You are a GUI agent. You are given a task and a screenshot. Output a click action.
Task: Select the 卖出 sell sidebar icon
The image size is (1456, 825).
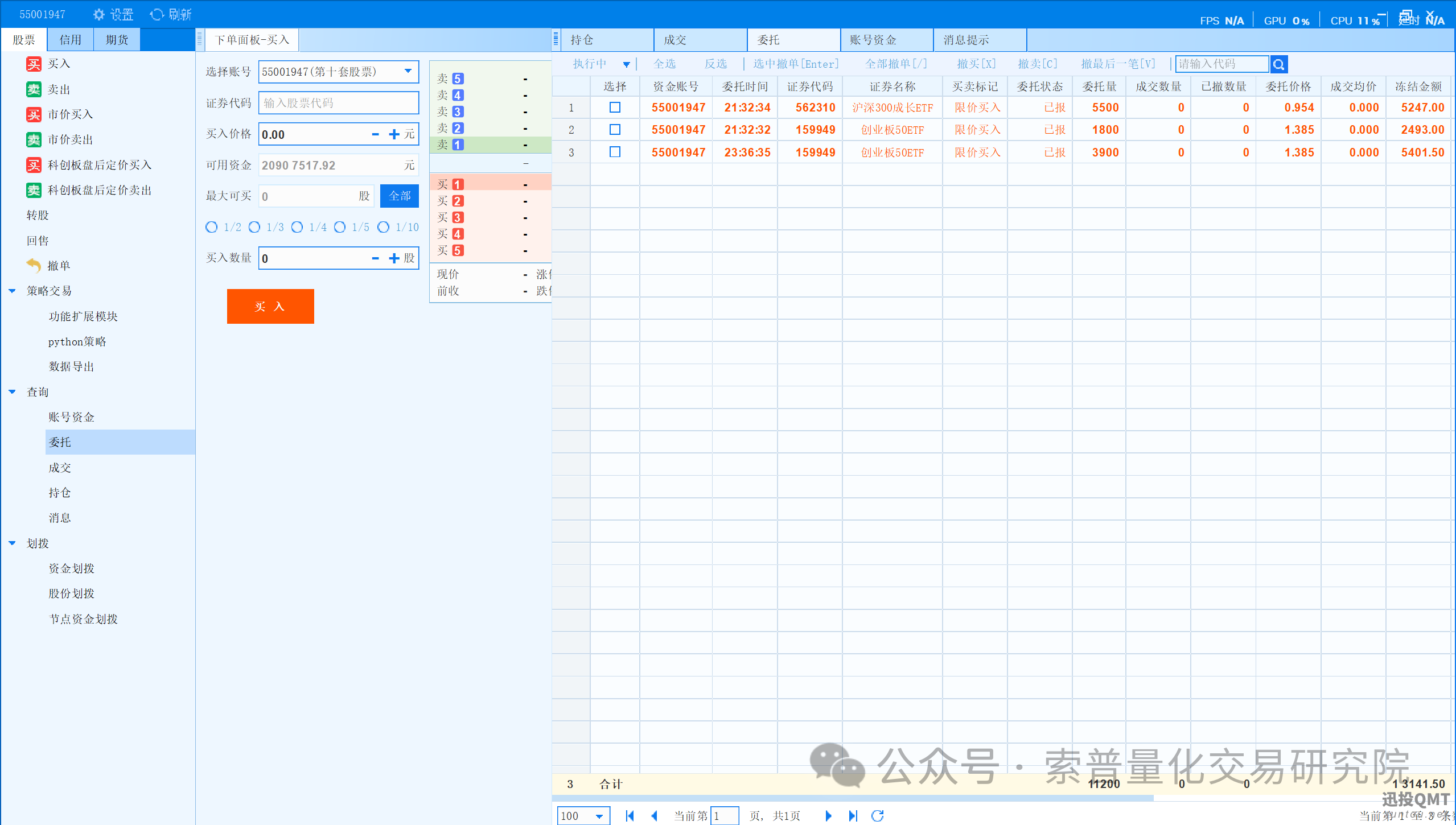35,89
